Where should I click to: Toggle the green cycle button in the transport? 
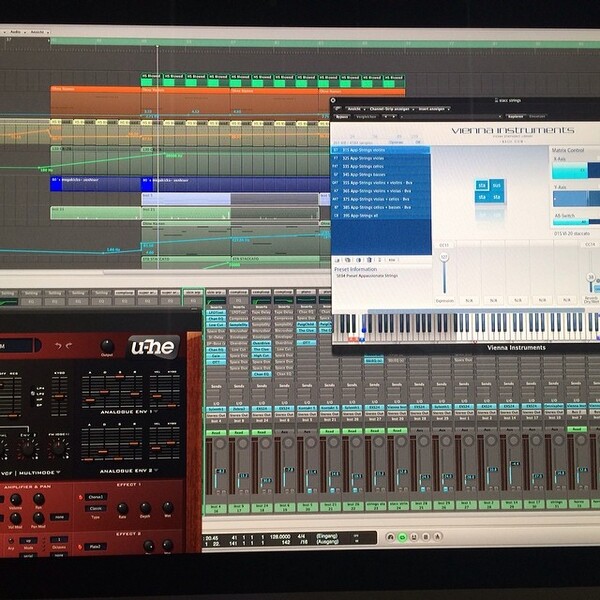[402, 537]
